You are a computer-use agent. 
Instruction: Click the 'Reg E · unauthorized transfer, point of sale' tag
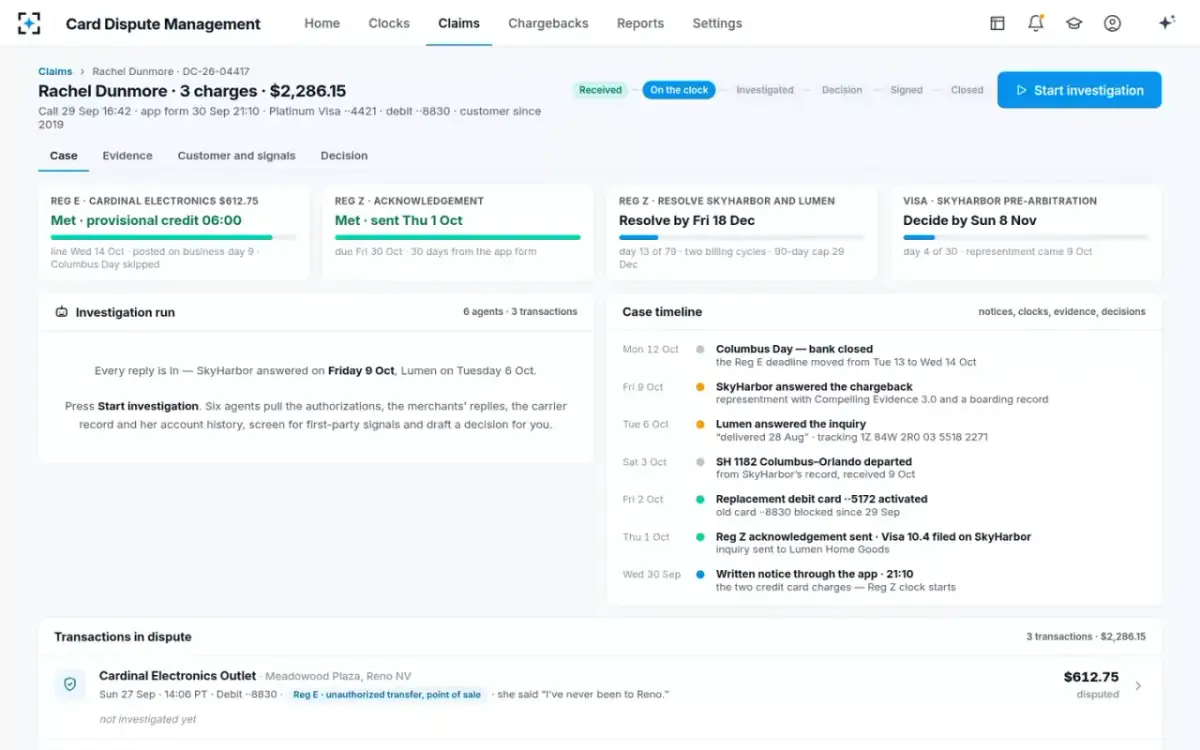tap(387, 695)
